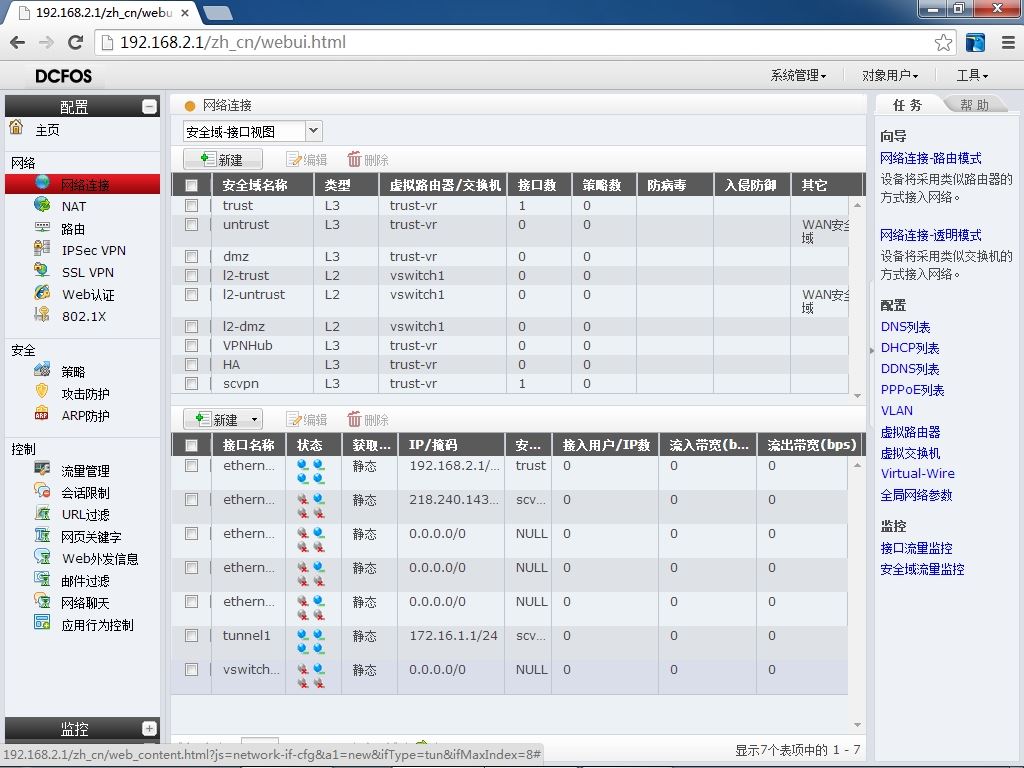Viewport: 1024px width, 768px height.
Task: Click the 网络聊天 sidebar icon
Action: [x=42, y=601]
